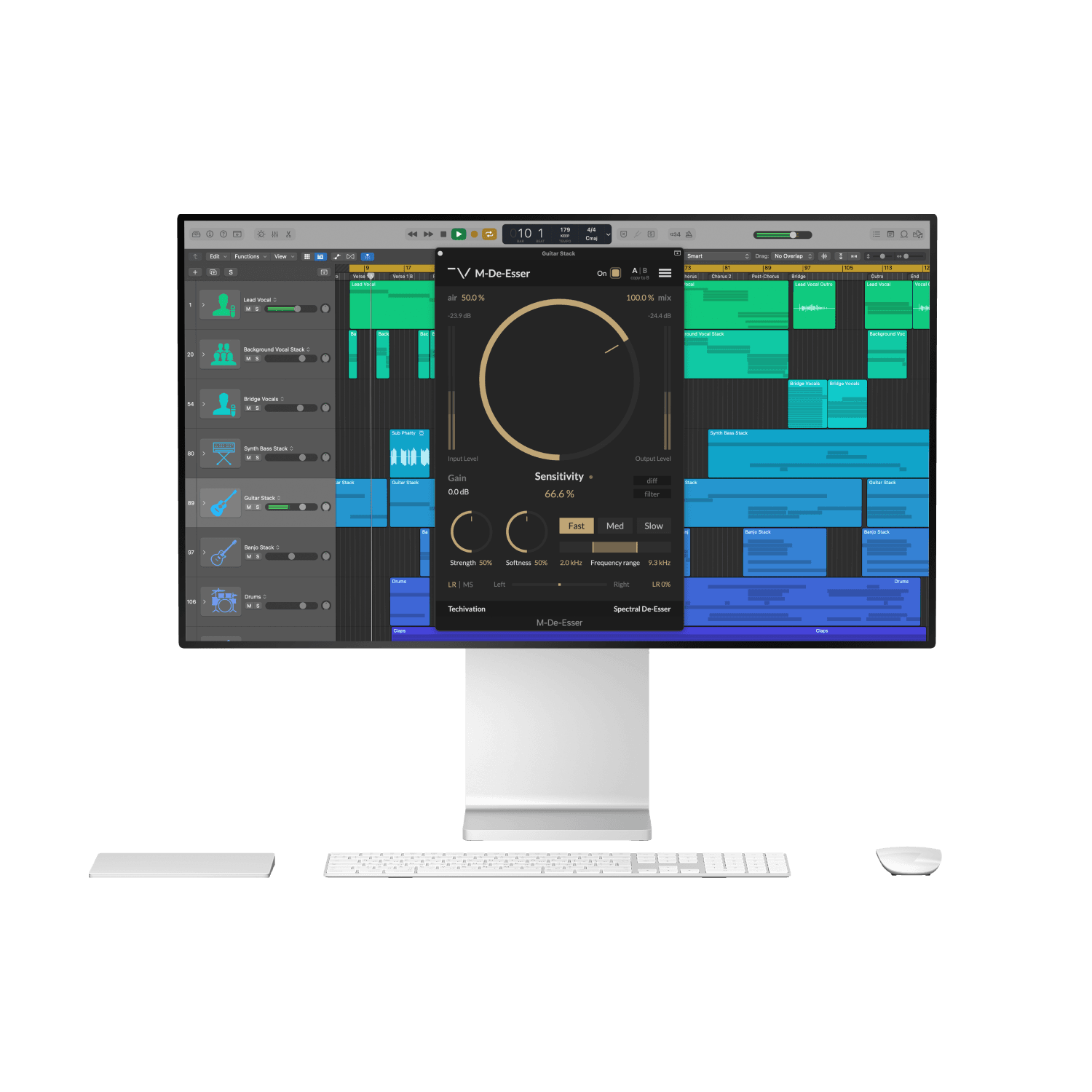Click the filter button in M-De-Esser
The width and height of the screenshot is (1092, 1092).
(x=652, y=494)
